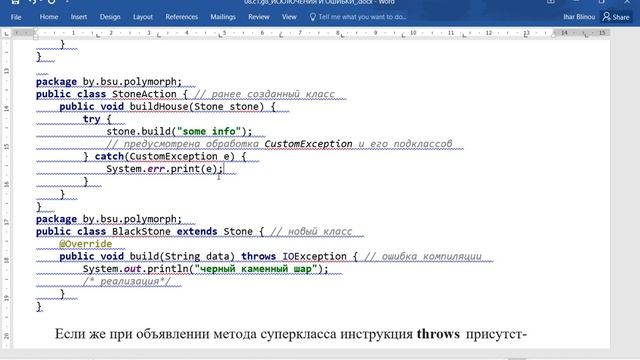
Task: Click the comment '// новый класс'
Action: tap(311, 232)
